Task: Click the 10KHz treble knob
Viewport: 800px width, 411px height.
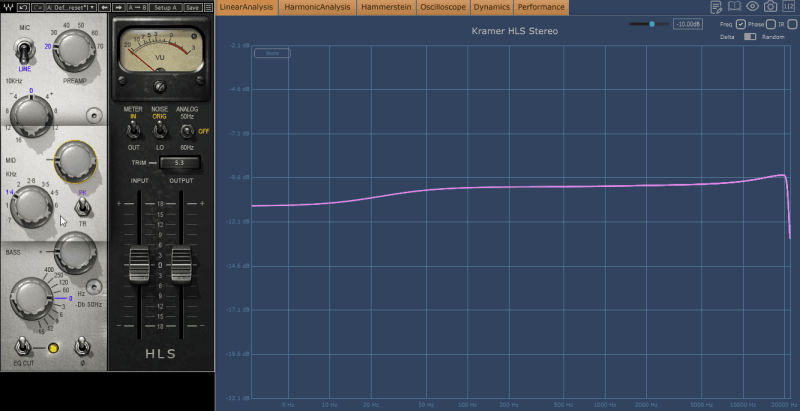Action: (x=31, y=116)
